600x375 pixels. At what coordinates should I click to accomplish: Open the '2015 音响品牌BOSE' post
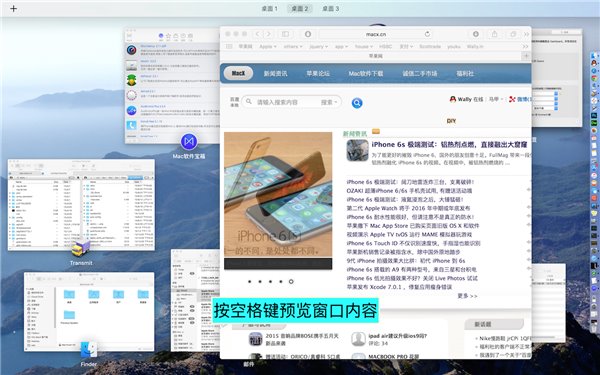[302, 339]
